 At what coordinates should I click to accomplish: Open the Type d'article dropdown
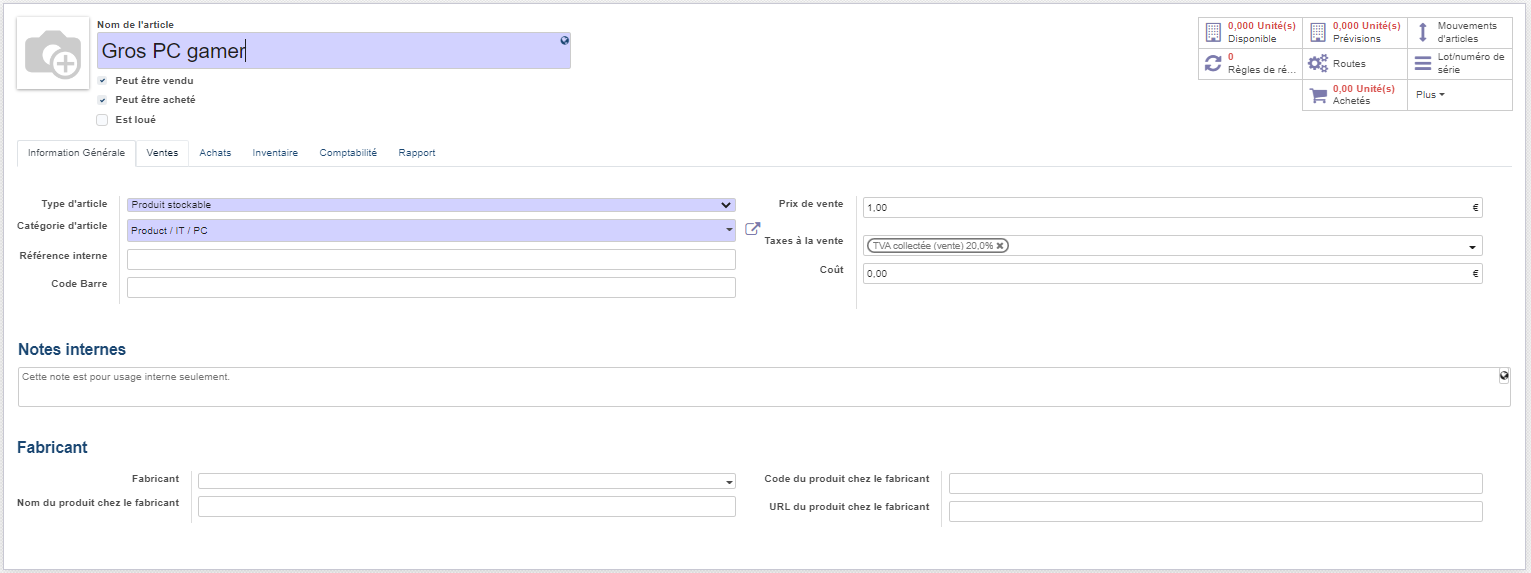point(431,205)
